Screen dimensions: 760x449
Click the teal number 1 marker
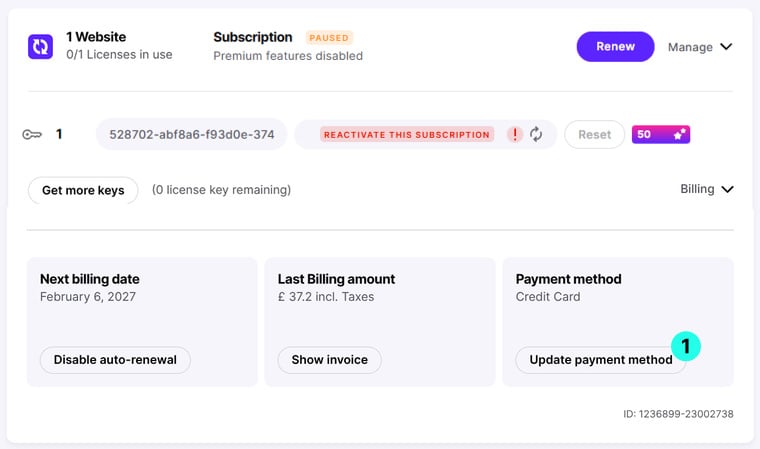point(686,346)
